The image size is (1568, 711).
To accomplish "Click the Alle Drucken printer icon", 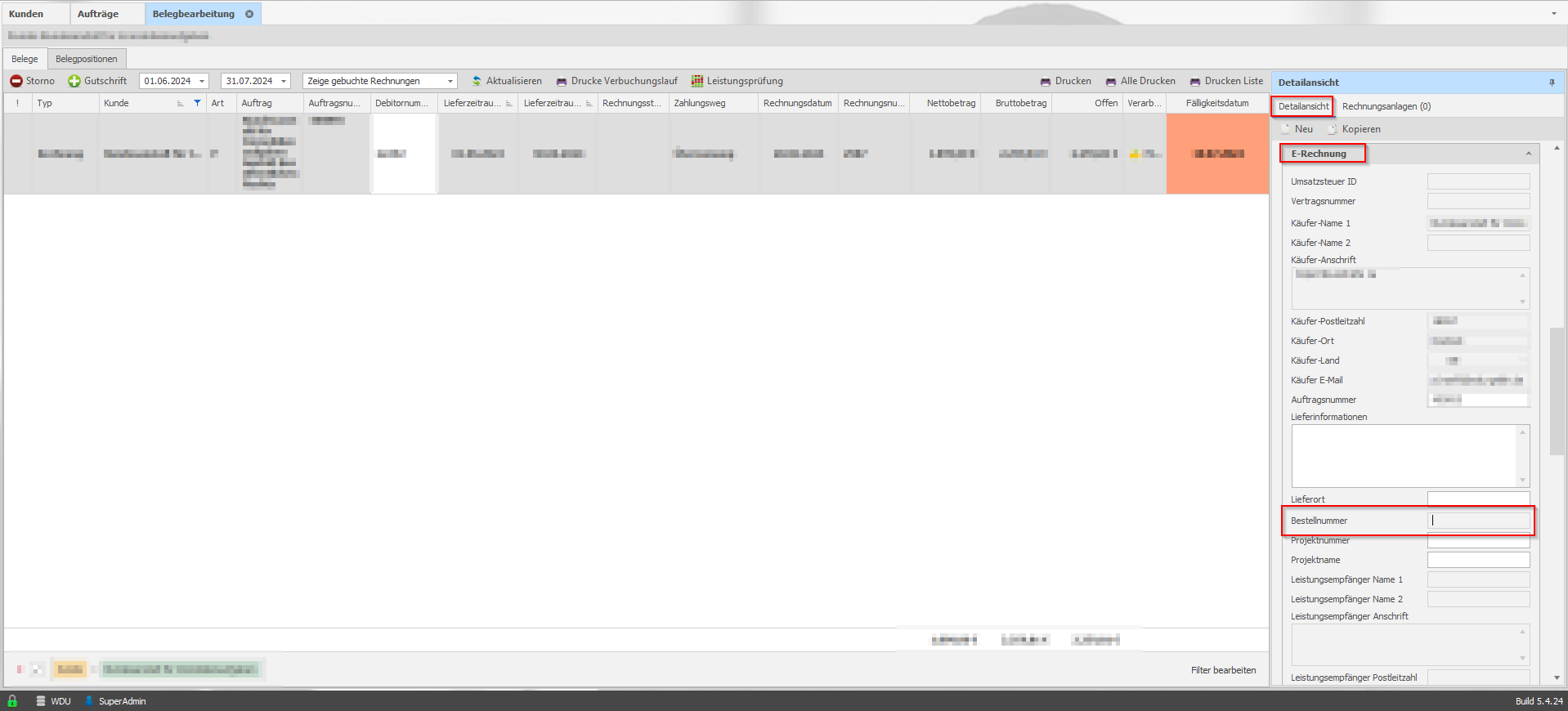I will 1111,82.
